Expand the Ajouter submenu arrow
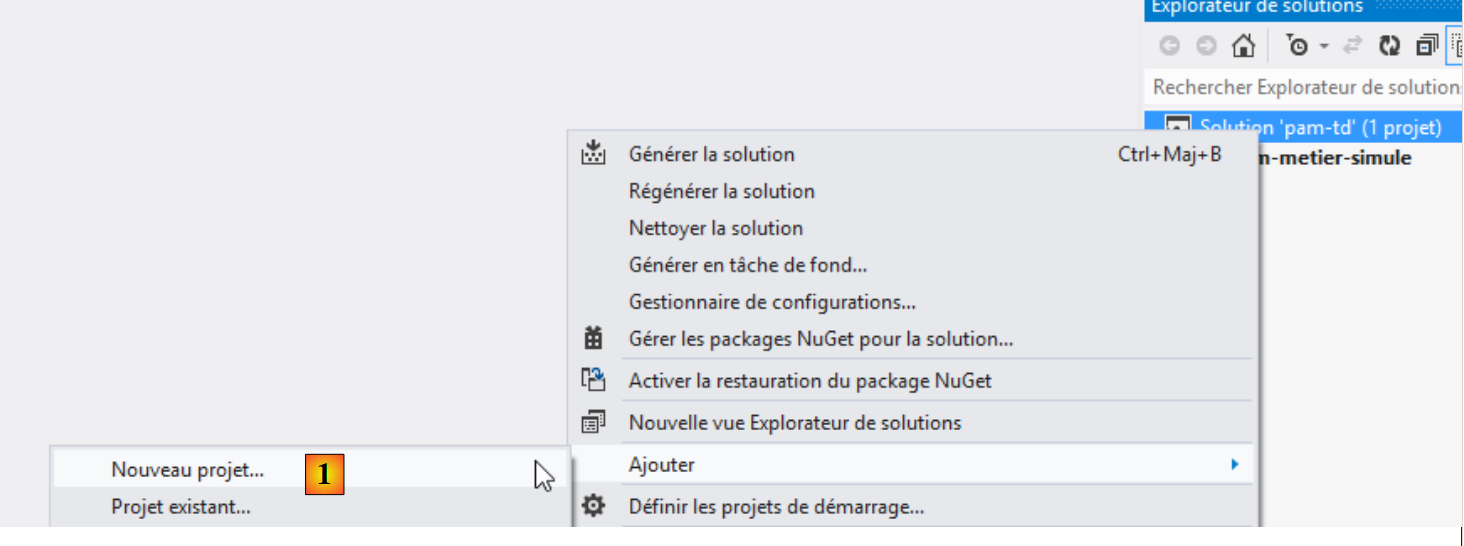The width and height of the screenshot is (1464, 546). coord(1235,464)
